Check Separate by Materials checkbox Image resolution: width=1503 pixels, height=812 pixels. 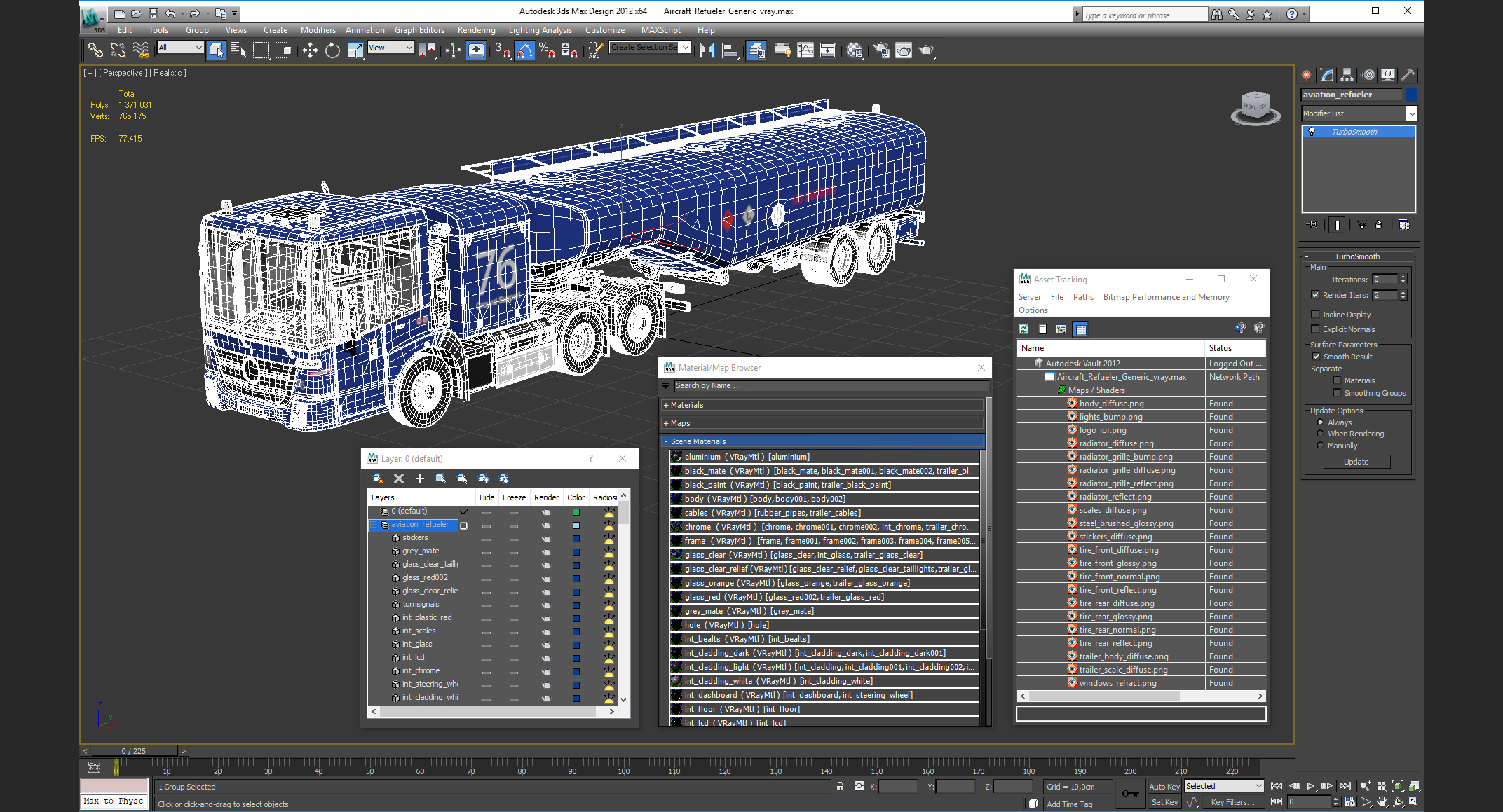[1337, 380]
